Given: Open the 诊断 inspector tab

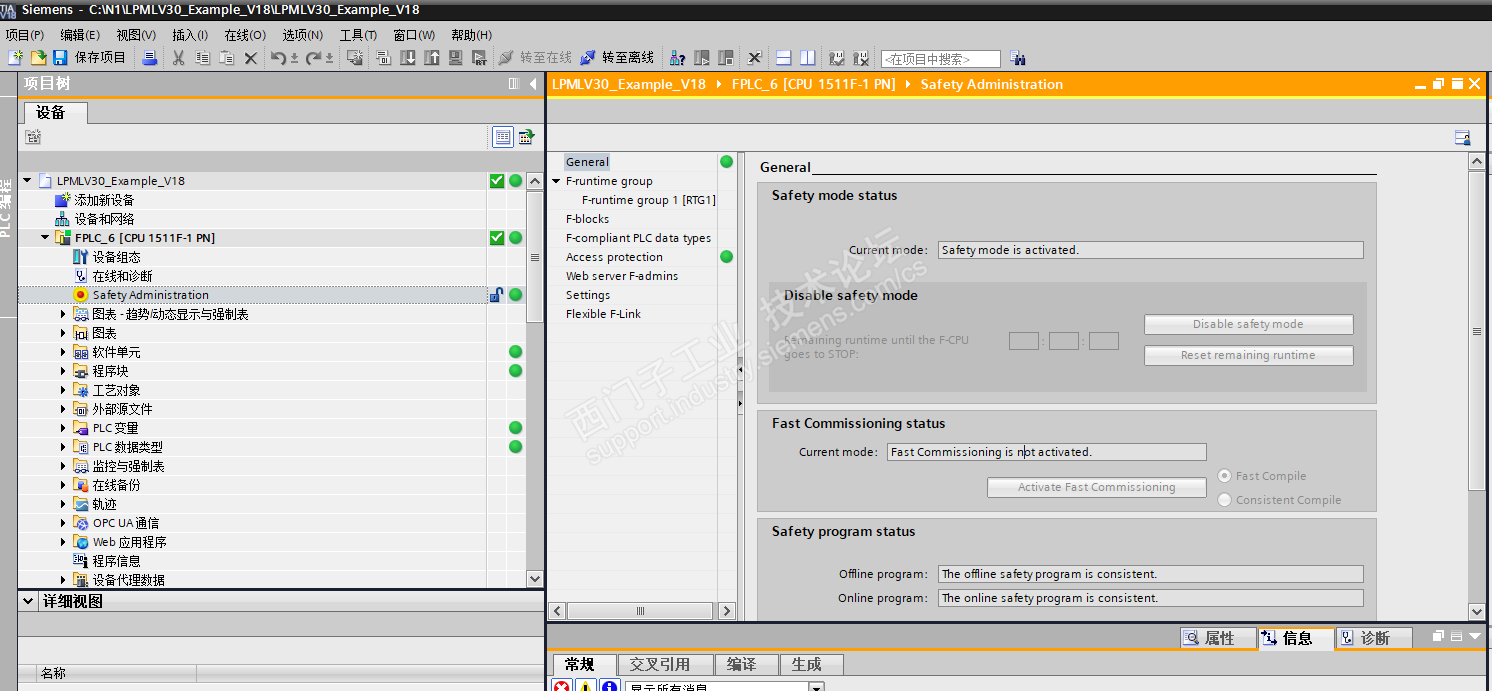Looking at the screenshot, I should tap(1375, 638).
